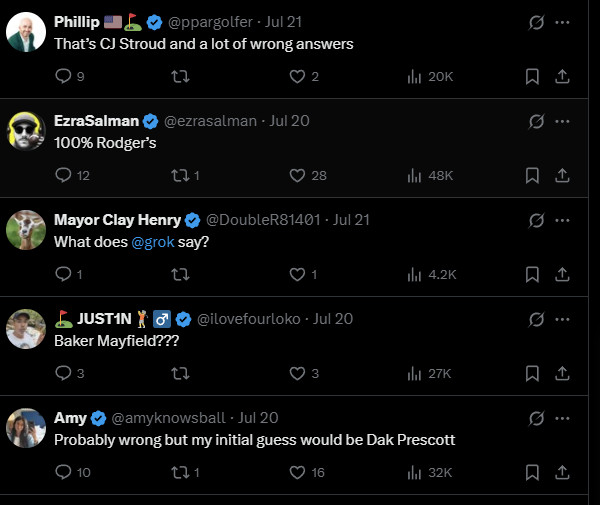Share Phillip's tweet via share icon
The image size is (600, 505).
pyautogui.click(x=562, y=76)
